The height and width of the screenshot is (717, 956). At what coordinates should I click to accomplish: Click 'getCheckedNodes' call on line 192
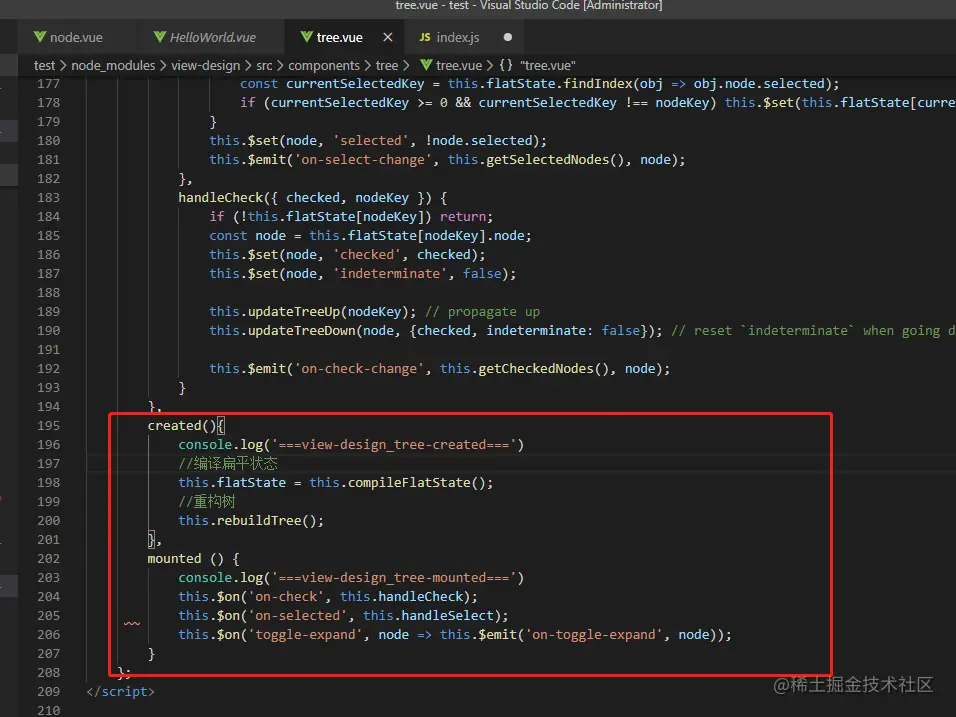click(x=535, y=369)
